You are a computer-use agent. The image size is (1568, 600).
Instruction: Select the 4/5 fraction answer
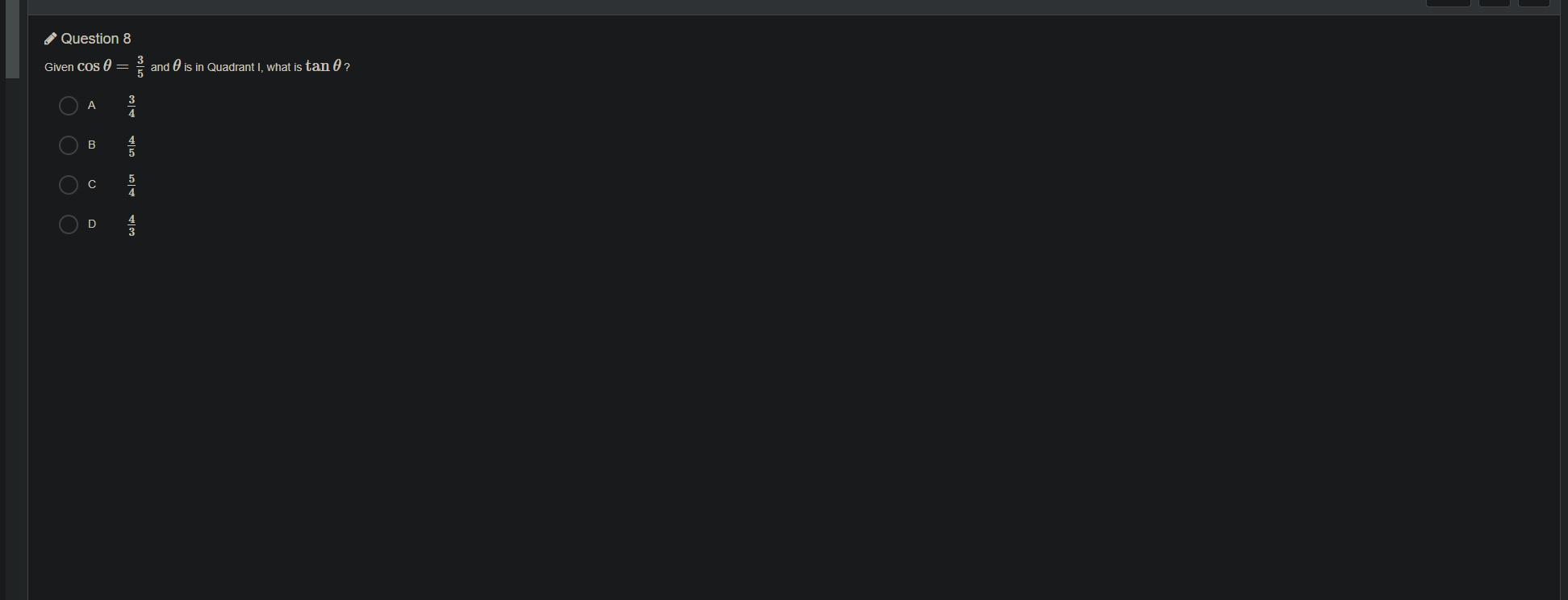point(132,146)
